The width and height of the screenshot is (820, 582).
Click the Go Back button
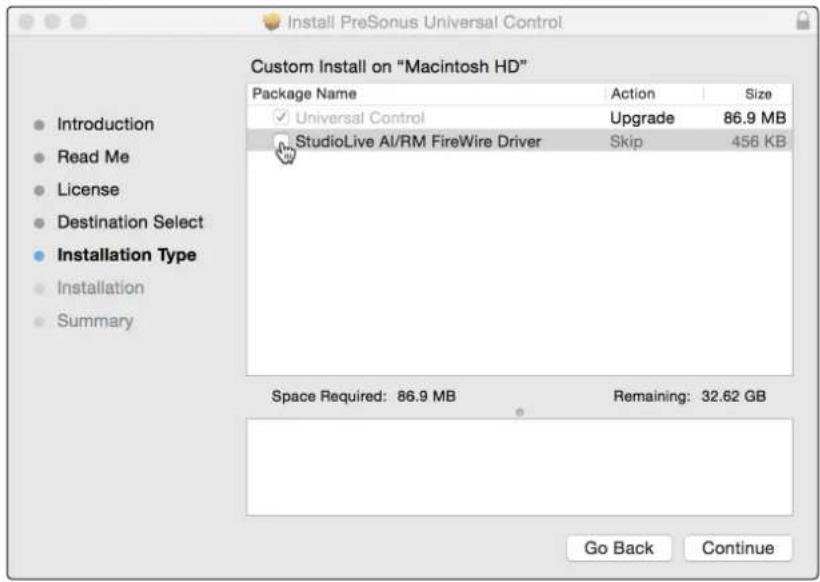(619, 547)
